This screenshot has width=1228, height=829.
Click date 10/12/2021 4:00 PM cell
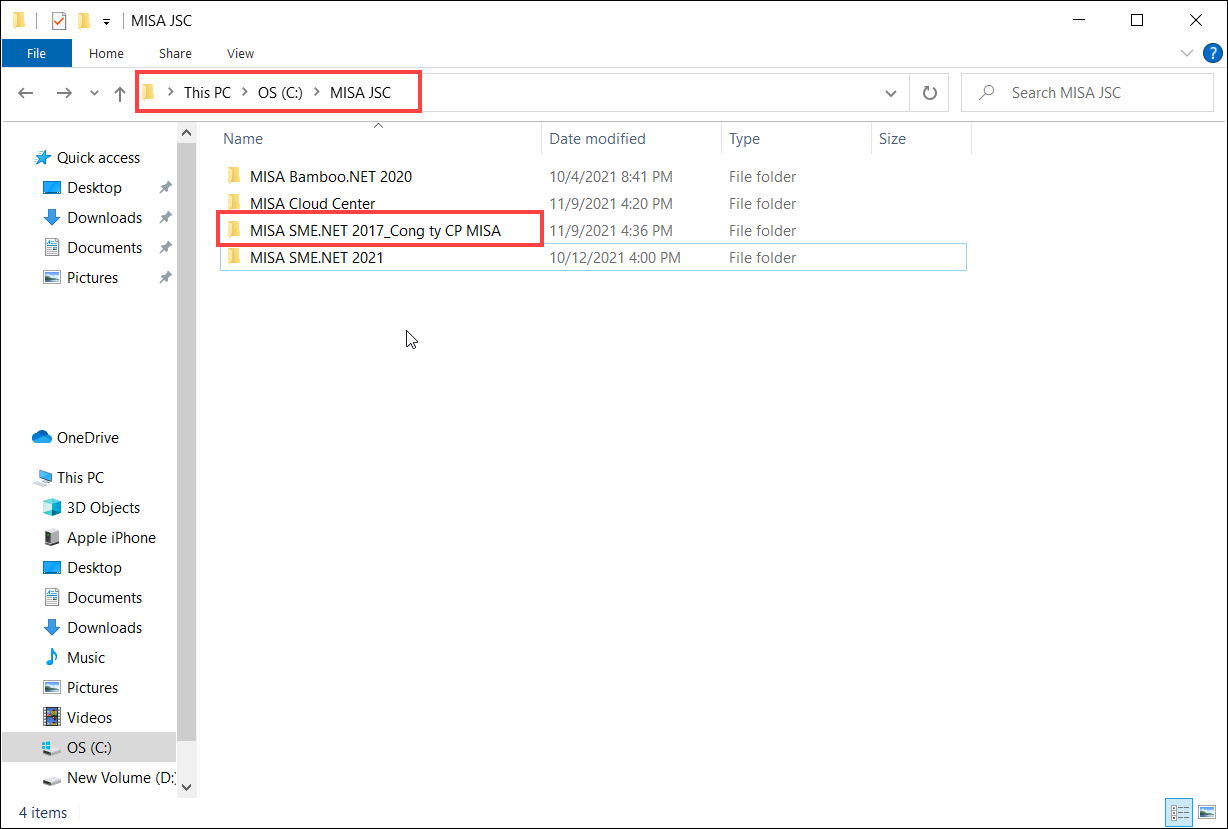[x=614, y=257]
